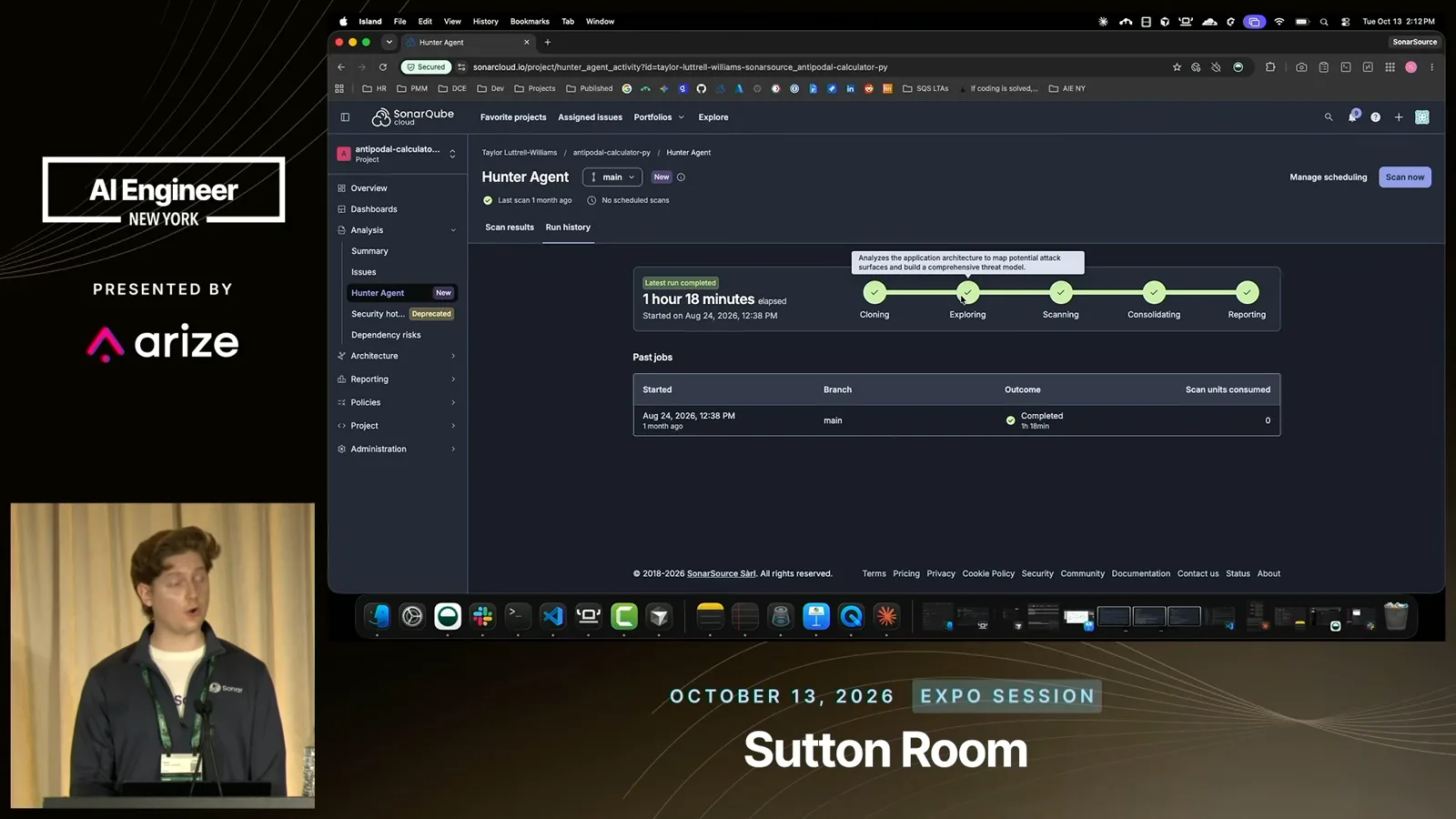Open the antipodal-calculator project switcher
The image size is (1456, 819).
397,154
